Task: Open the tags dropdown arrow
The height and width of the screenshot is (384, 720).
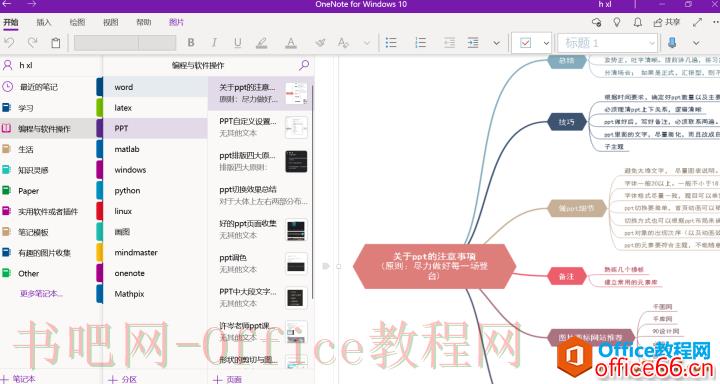Action: 546,43
